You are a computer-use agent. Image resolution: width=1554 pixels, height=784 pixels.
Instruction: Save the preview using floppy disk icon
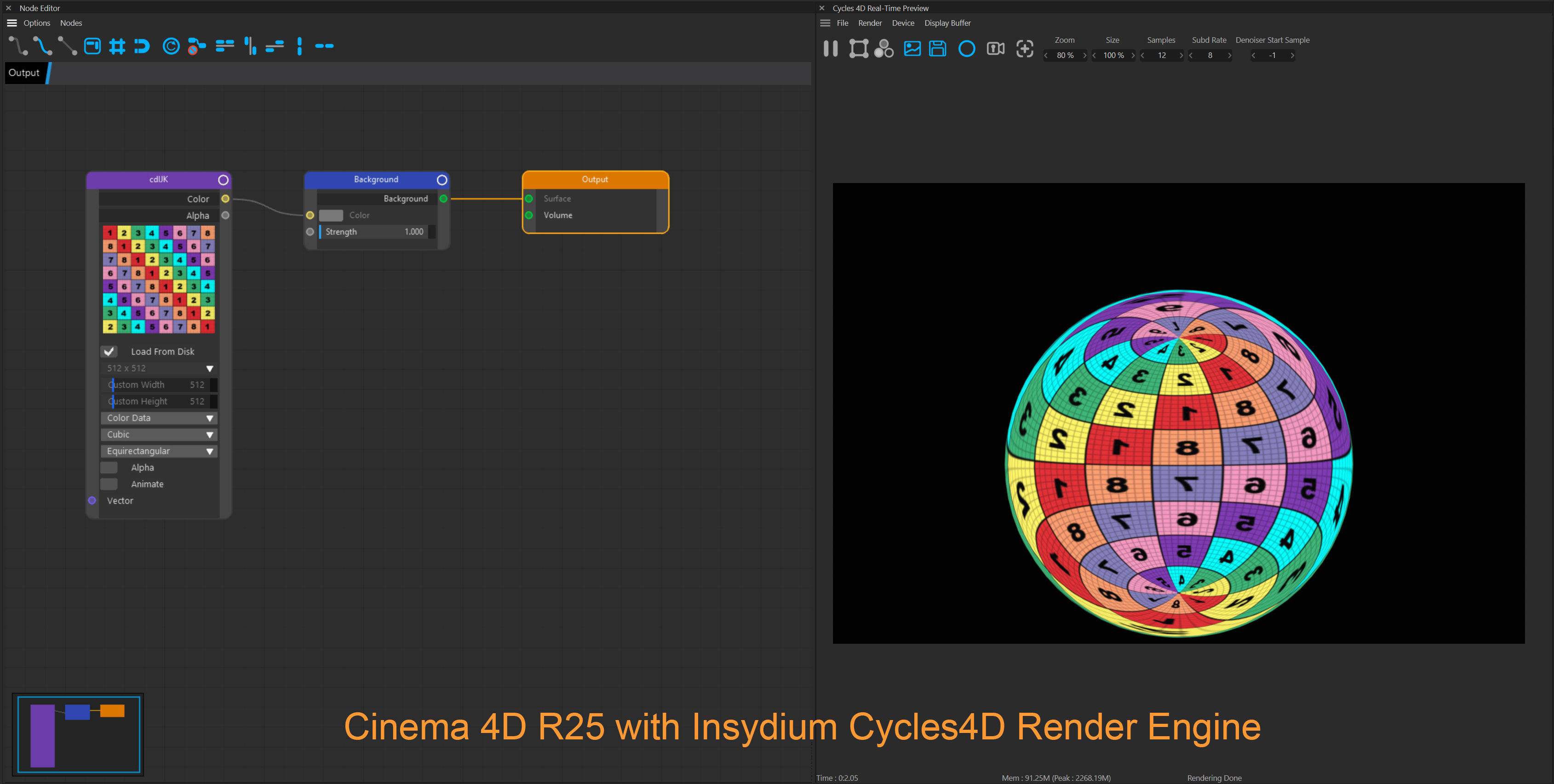[x=937, y=48]
